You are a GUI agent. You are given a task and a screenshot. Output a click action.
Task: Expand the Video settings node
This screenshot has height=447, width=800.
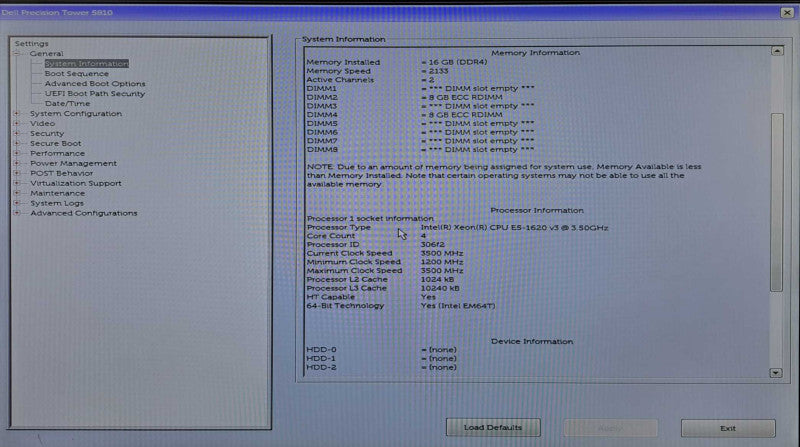coord(16,123)
